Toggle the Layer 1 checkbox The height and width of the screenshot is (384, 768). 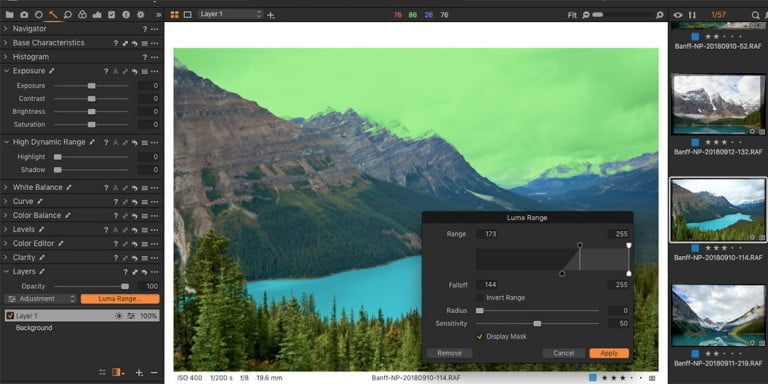pyautogui.click(x=10, y=316)
